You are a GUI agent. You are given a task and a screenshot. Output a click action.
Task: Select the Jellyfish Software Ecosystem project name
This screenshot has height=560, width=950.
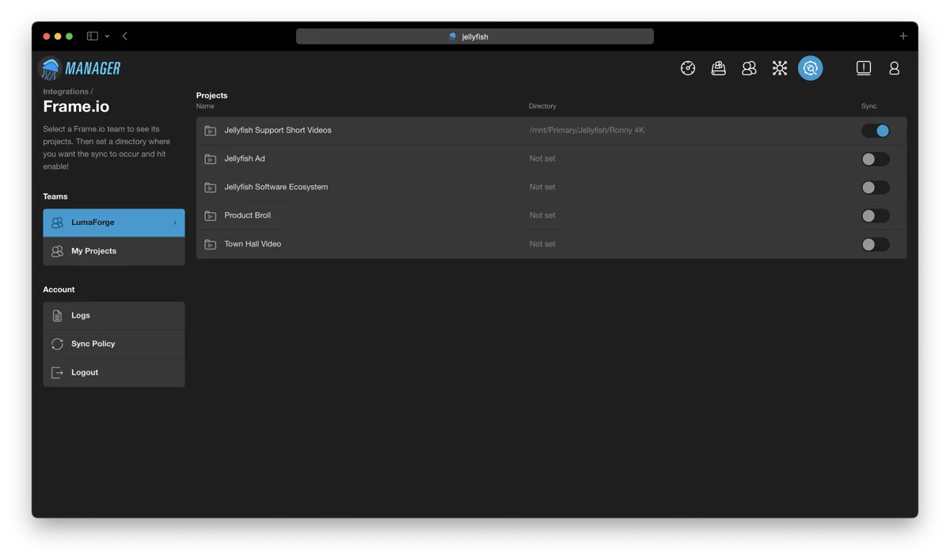tap(276, 187)
